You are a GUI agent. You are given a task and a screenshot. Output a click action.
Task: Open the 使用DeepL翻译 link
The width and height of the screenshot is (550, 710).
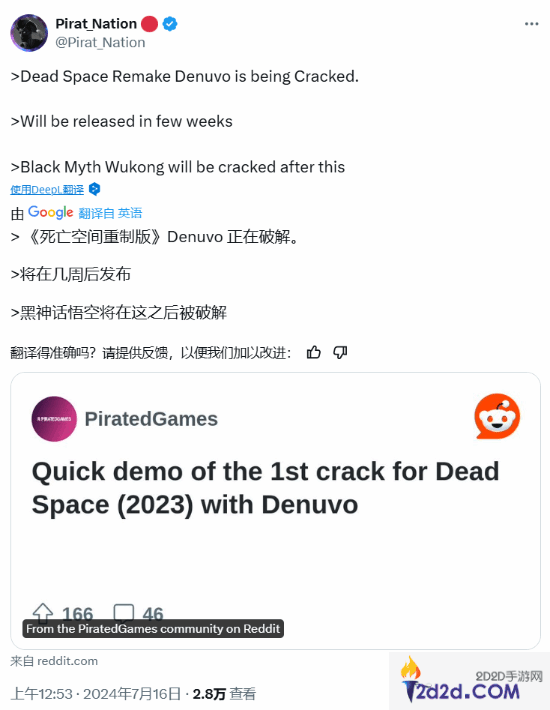(47, 190)
